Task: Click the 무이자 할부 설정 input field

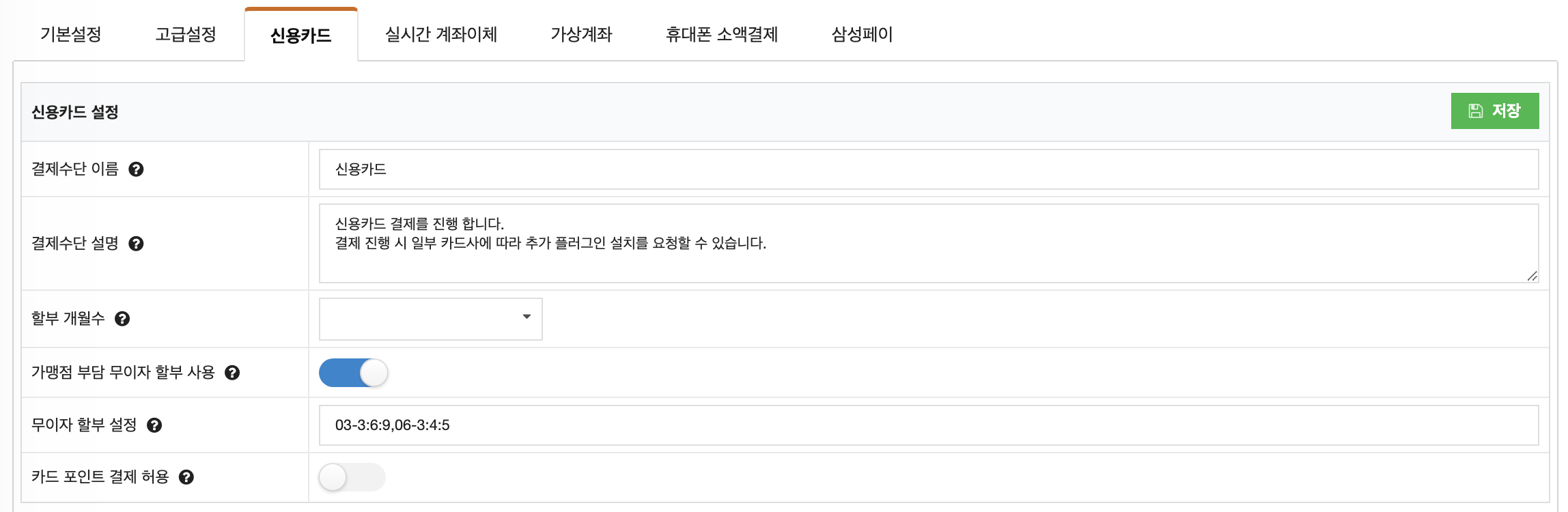Action: tap(929, 425)
